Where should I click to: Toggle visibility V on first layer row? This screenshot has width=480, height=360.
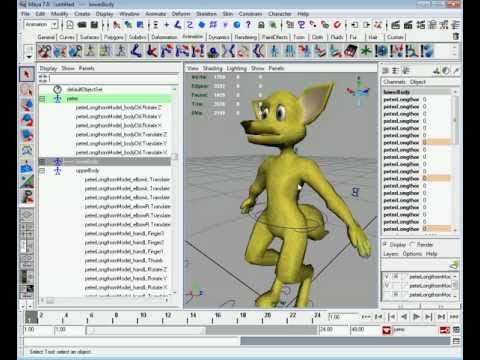point(387,276)
